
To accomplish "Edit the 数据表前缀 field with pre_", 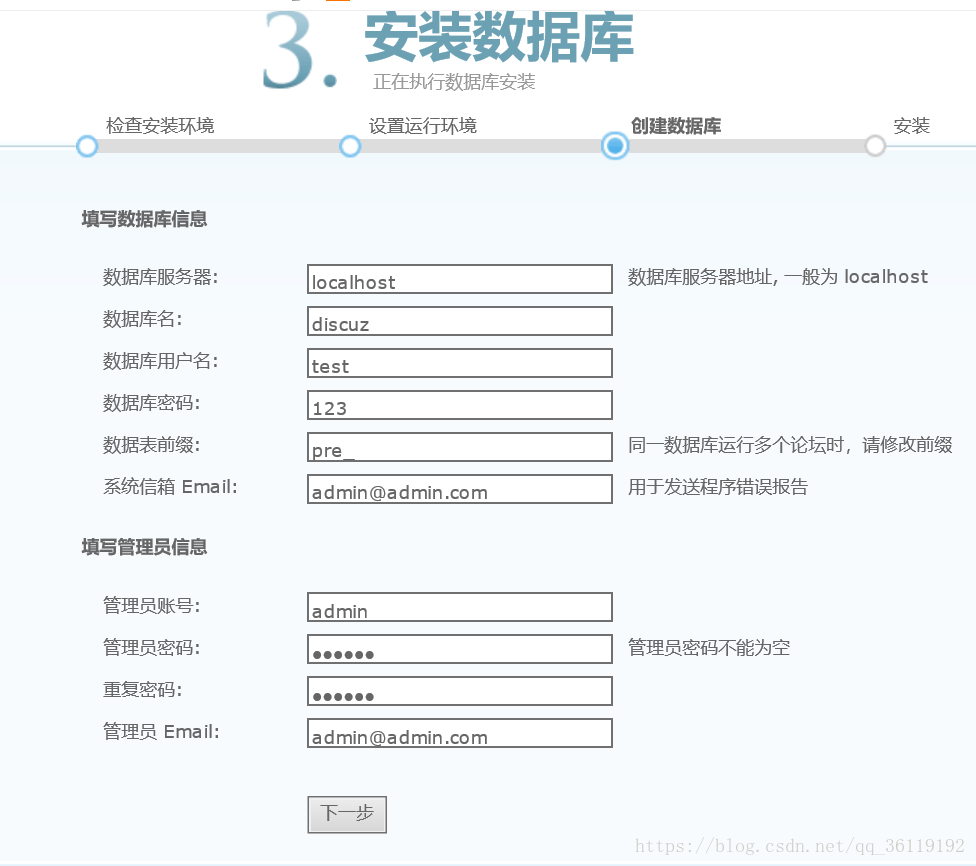I will (459, 447).
